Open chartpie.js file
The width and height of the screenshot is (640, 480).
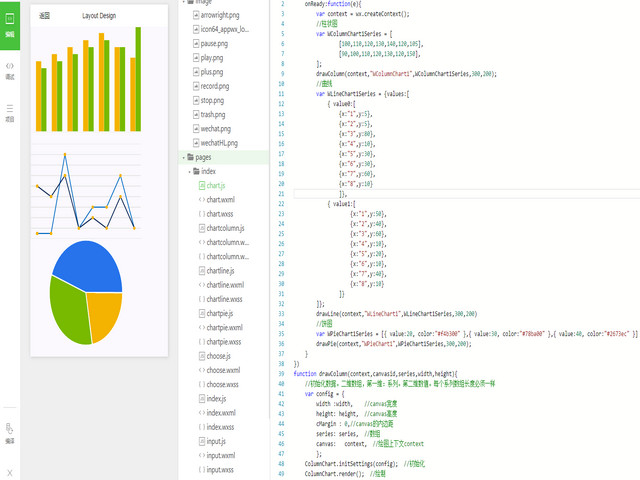click(216, 314)
